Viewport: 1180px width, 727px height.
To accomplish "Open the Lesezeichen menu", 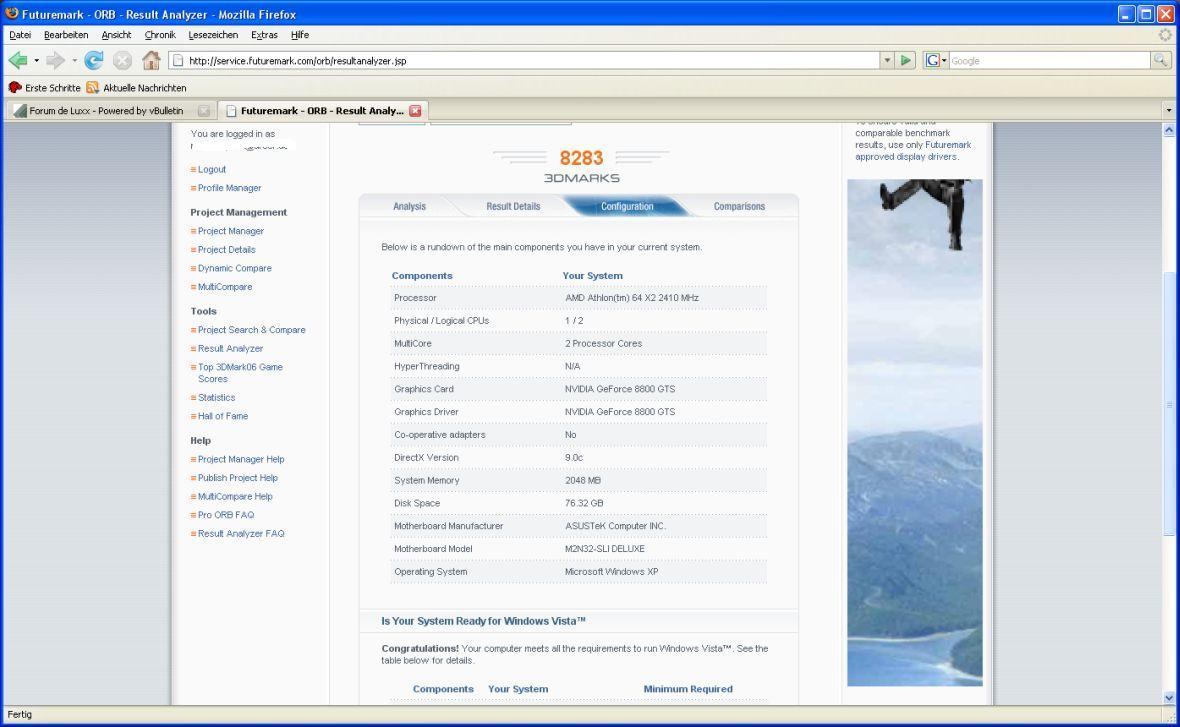I will (x=213, y=35).
